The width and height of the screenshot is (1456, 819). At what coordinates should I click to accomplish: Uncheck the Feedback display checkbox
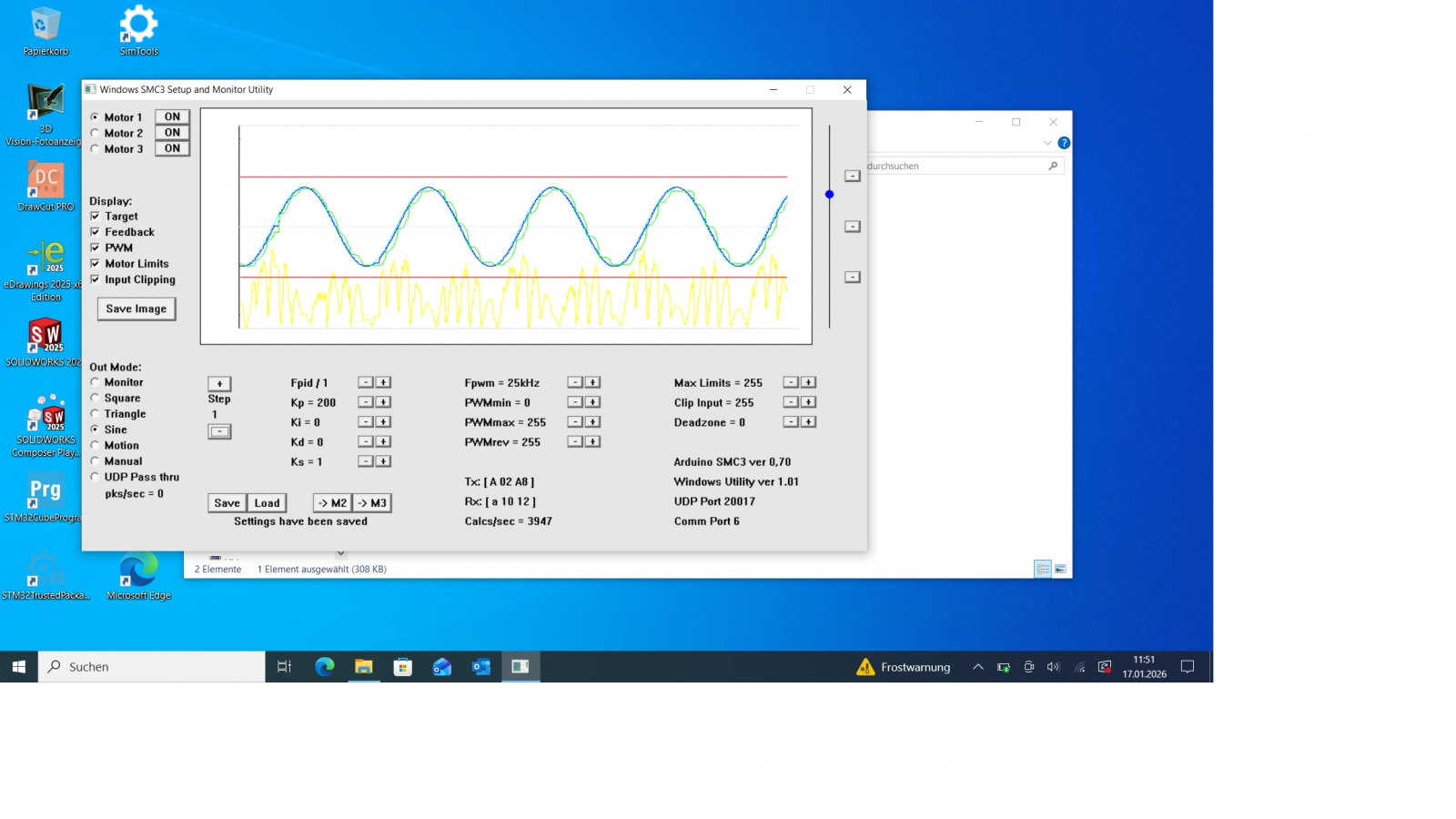pos(96,232)
